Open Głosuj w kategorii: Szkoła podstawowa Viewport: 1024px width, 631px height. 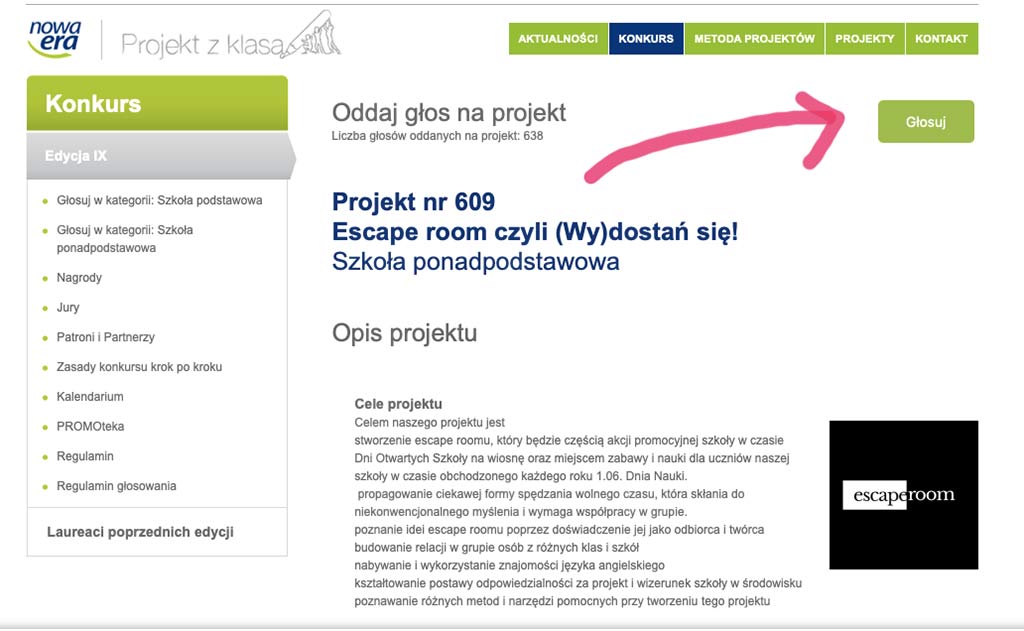pyautogui.click(x=159, y=201)
